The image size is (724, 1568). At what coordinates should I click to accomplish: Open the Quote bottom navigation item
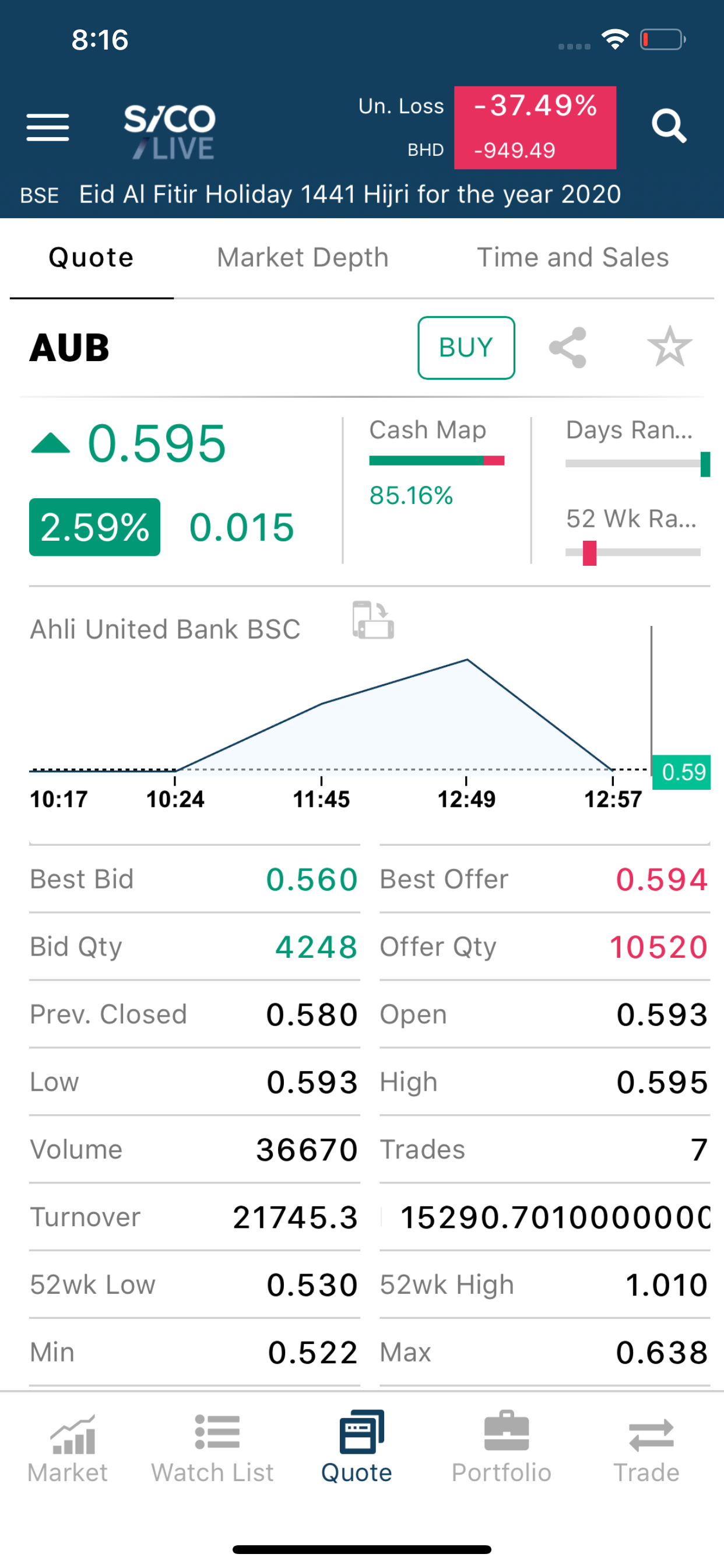pos(357,1448)
